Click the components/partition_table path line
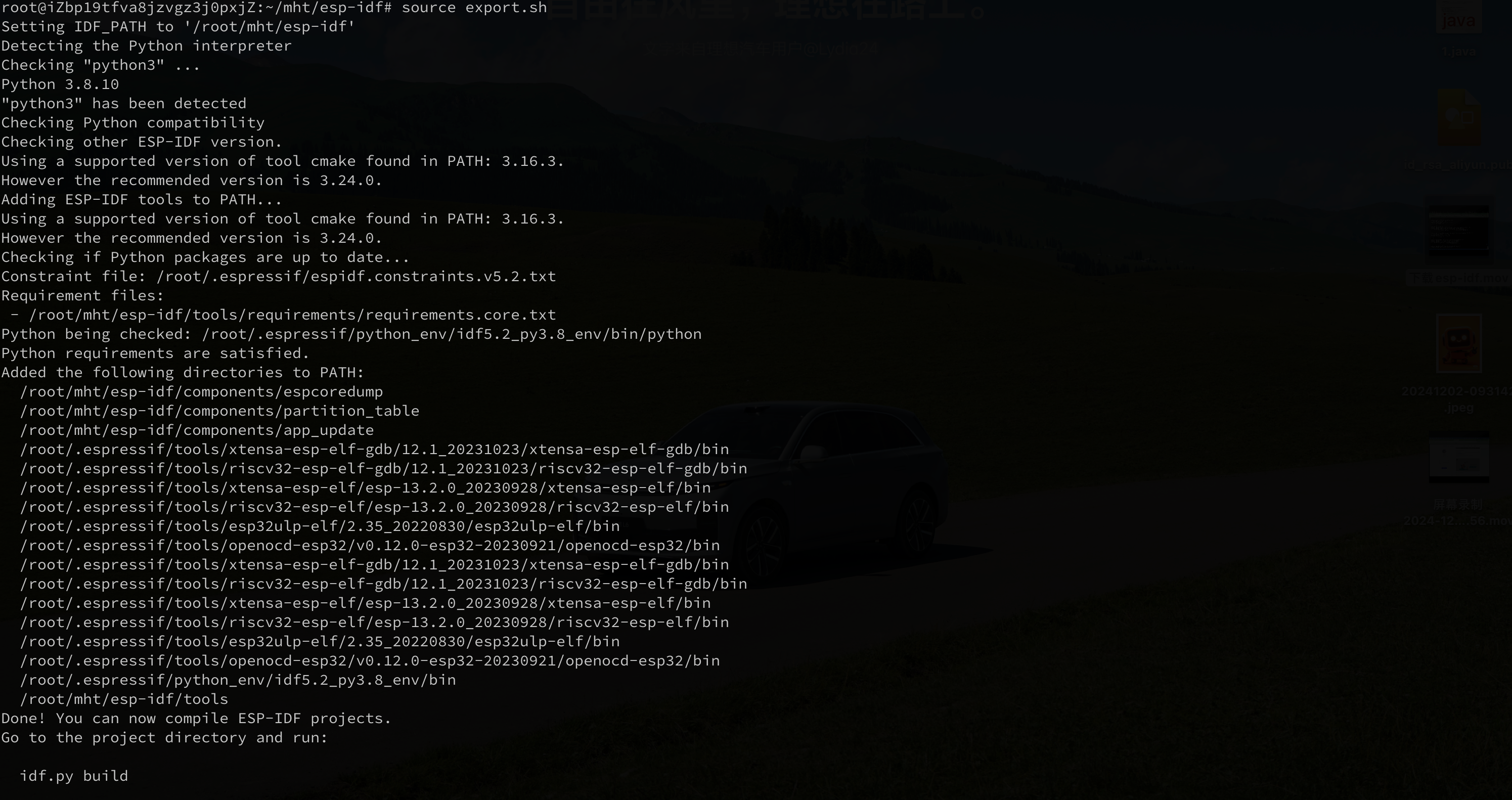This screenshot has height=800, width=1512. 219,412
